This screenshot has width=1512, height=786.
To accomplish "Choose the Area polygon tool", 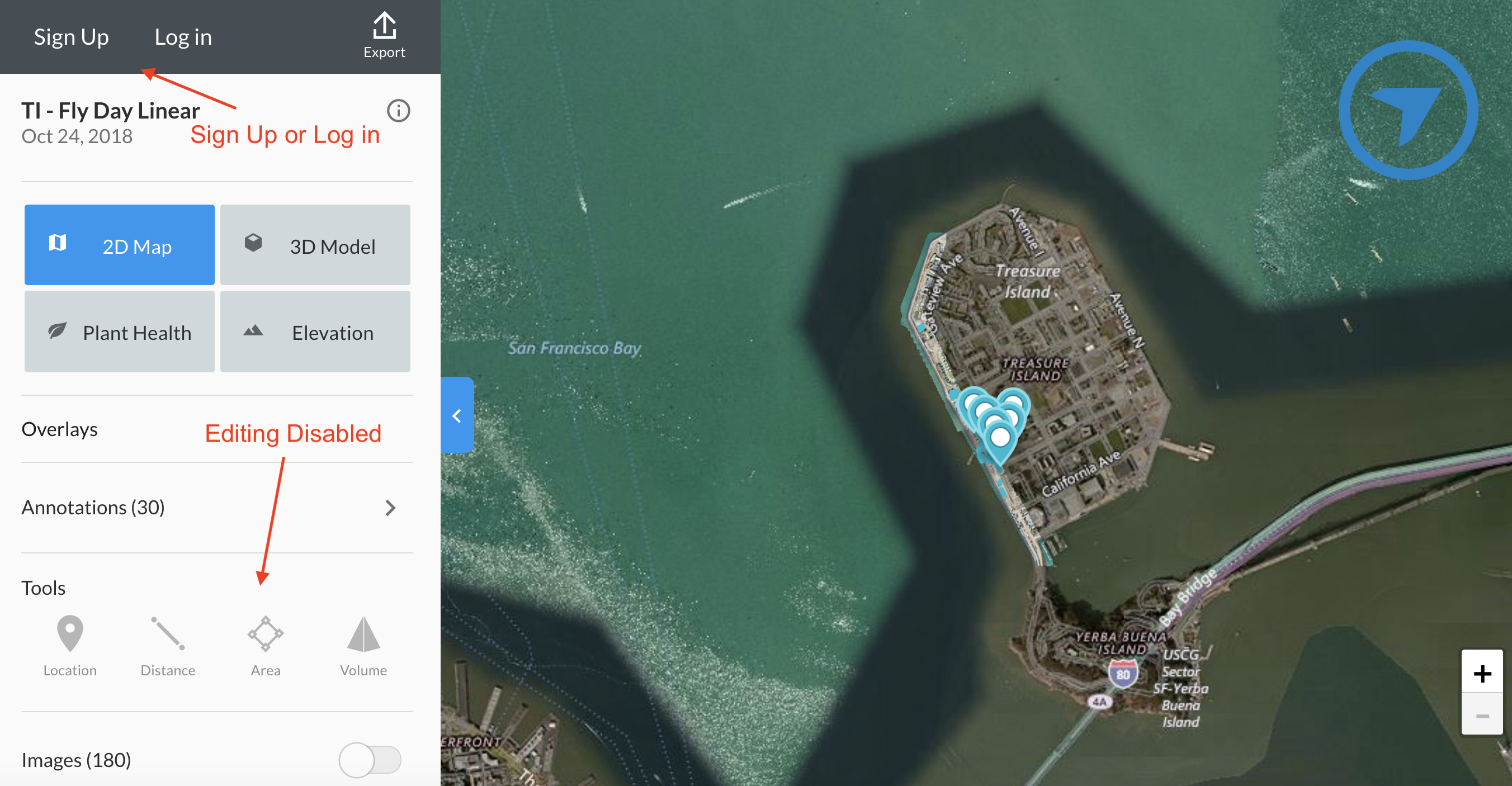I will [x=265, y=633].
